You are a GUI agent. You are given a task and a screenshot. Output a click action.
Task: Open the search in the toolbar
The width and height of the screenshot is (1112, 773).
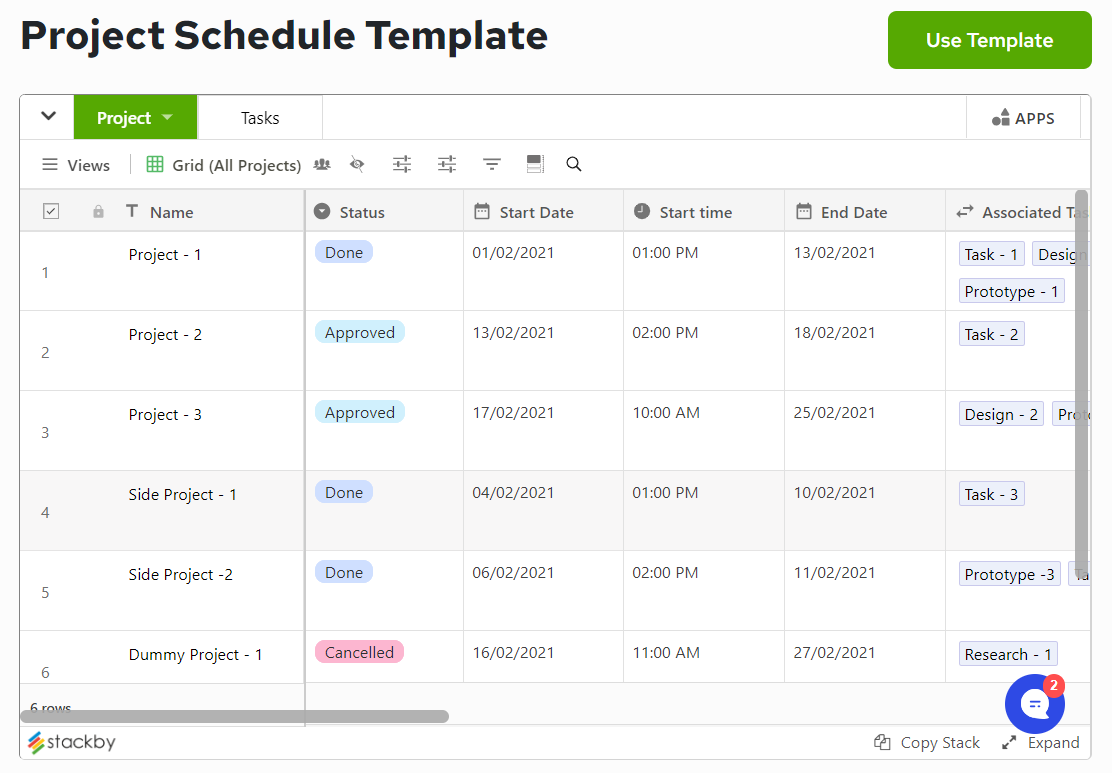[573, 163]
